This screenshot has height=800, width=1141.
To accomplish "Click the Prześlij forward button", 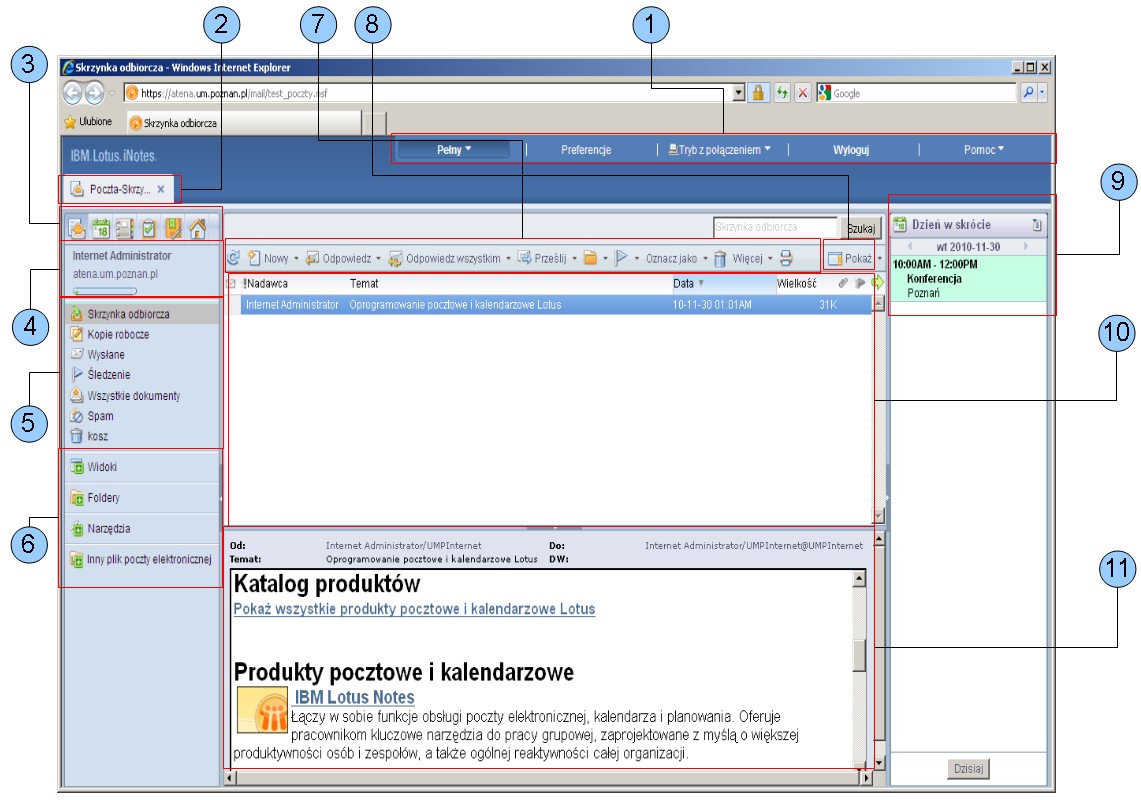I will [x=542, y=258].
